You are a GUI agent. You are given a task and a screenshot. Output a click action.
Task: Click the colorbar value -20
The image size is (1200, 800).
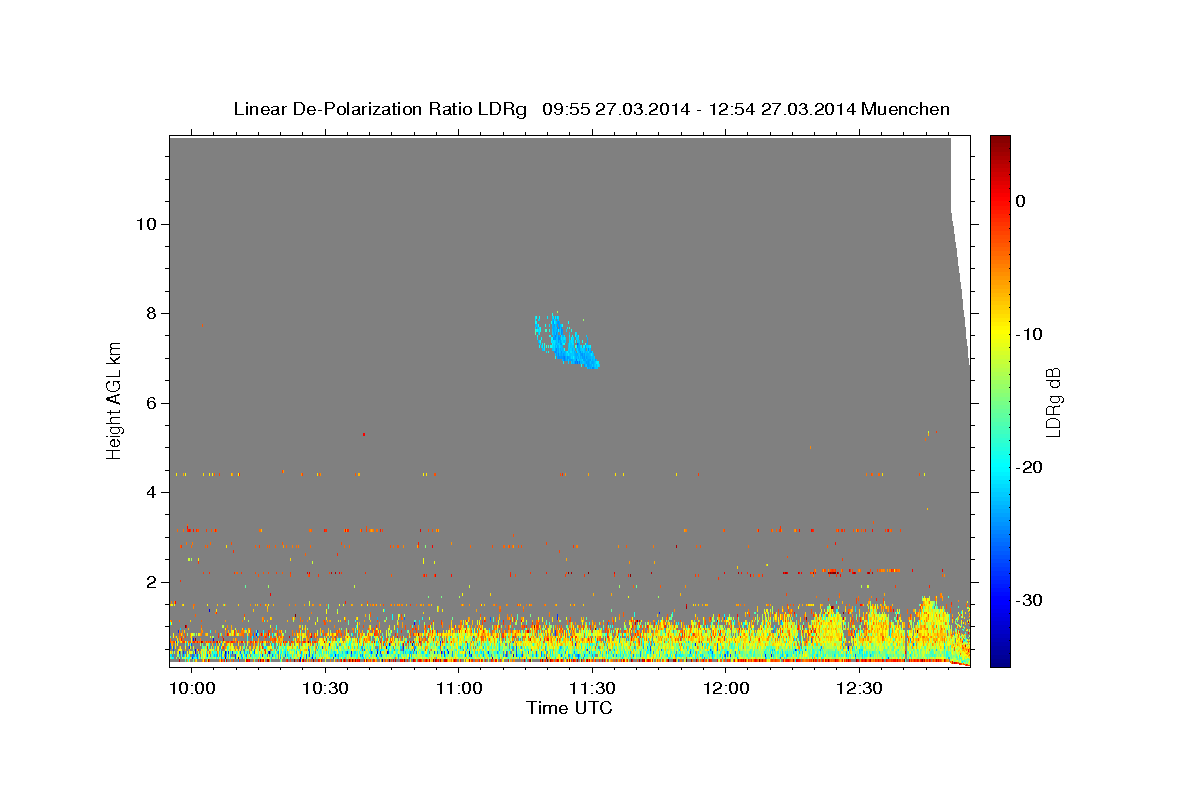click(x=1030, y=467)
